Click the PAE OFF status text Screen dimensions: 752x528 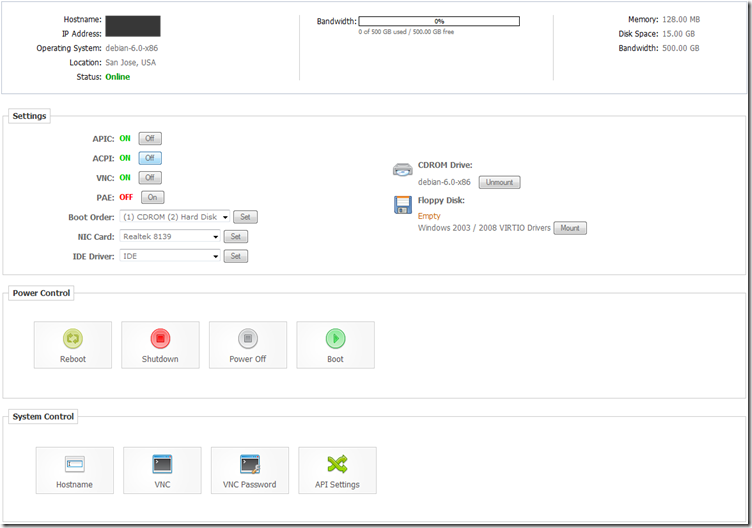point(126,198)
